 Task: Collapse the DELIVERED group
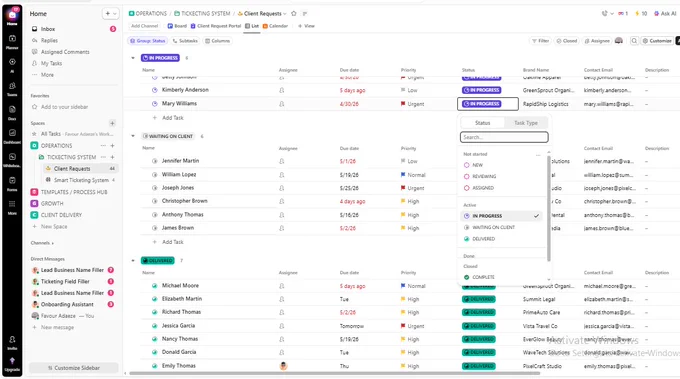[133, 261]
